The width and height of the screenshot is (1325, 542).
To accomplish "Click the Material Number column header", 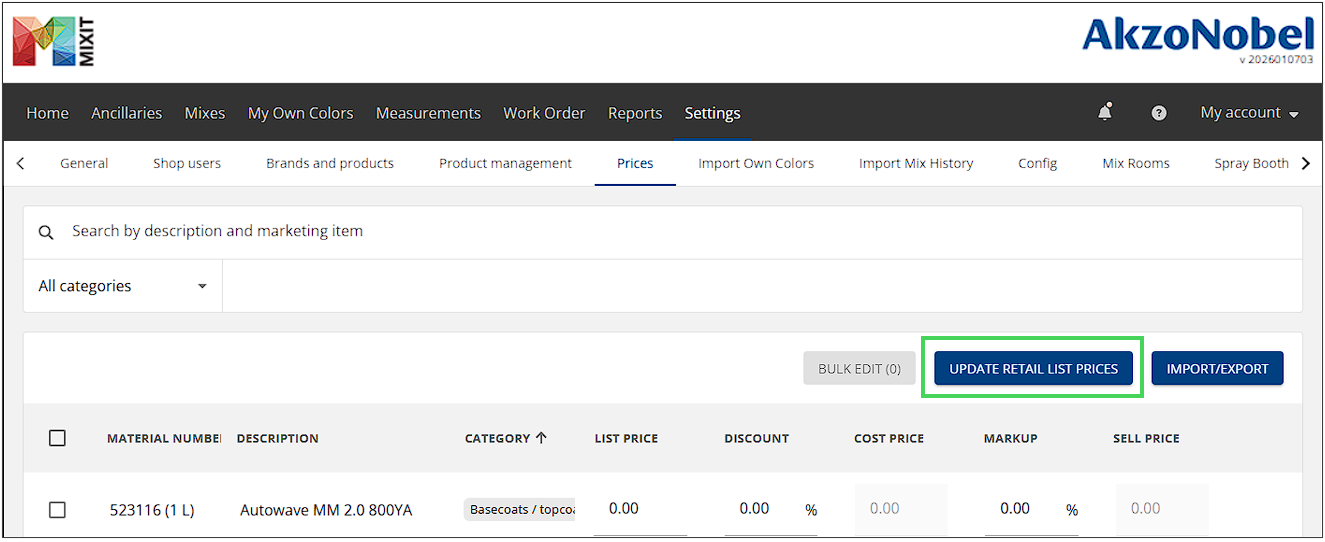I will click(164, 438).
